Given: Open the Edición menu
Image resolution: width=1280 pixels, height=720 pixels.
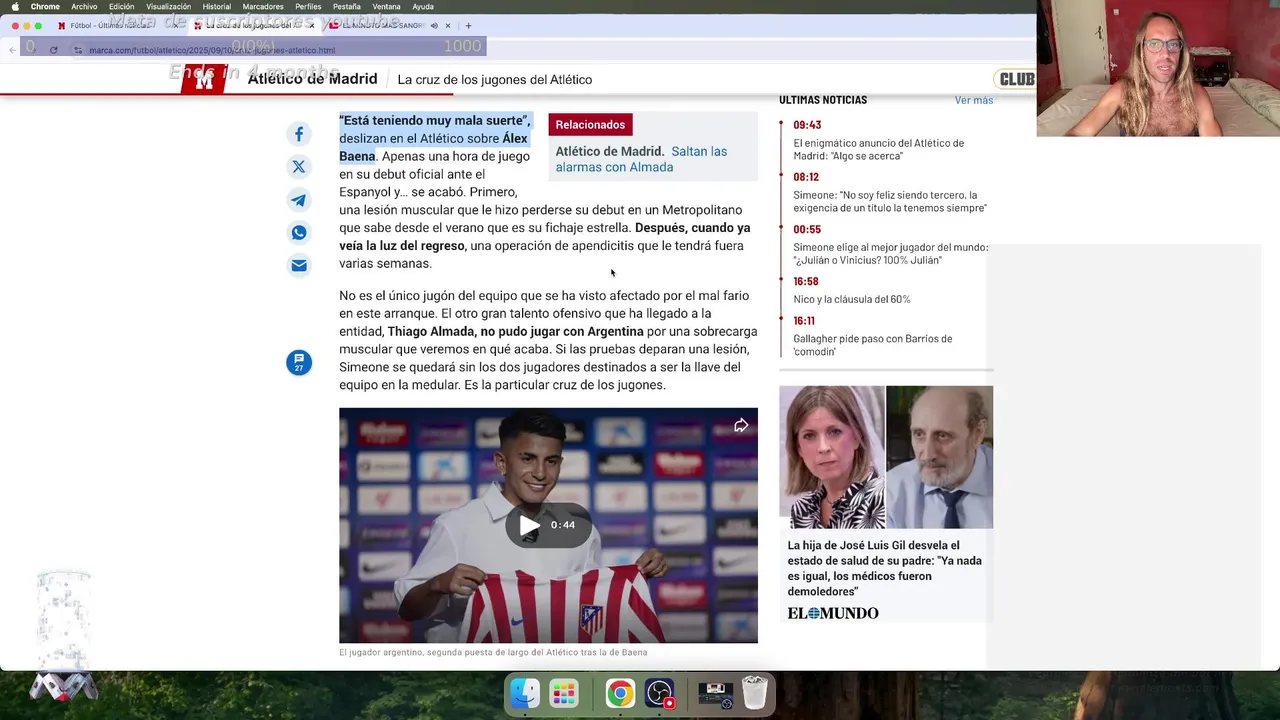Looking at the screenshot, I should (121, 7).
